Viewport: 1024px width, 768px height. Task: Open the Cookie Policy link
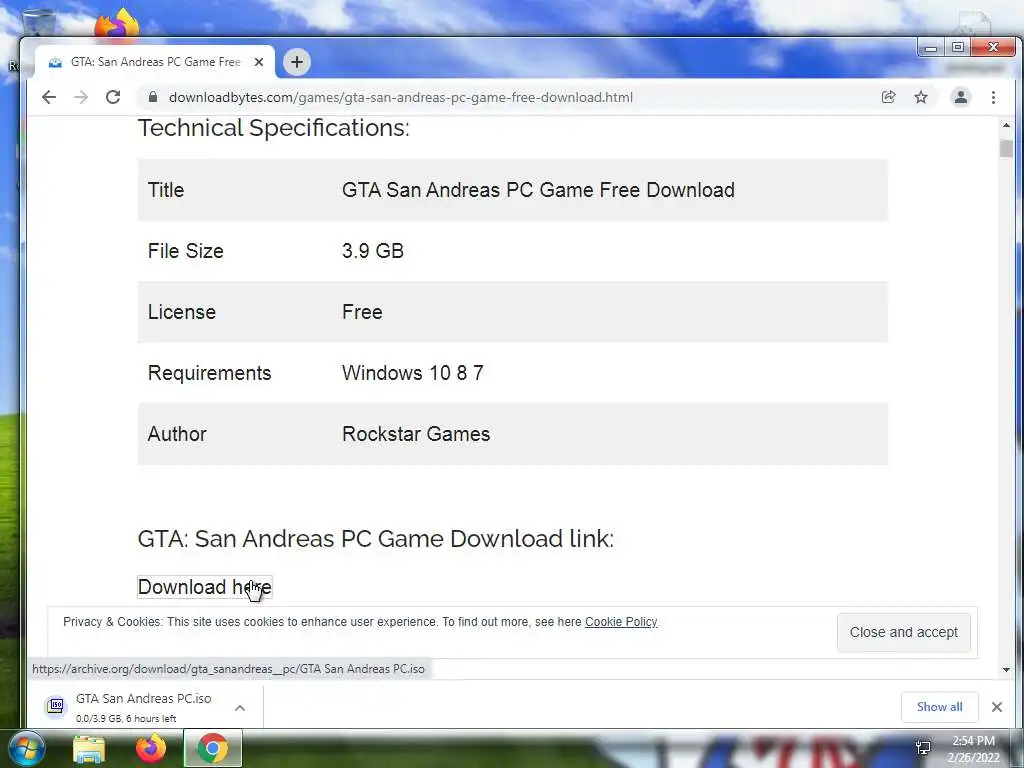[x=620, y=622]
